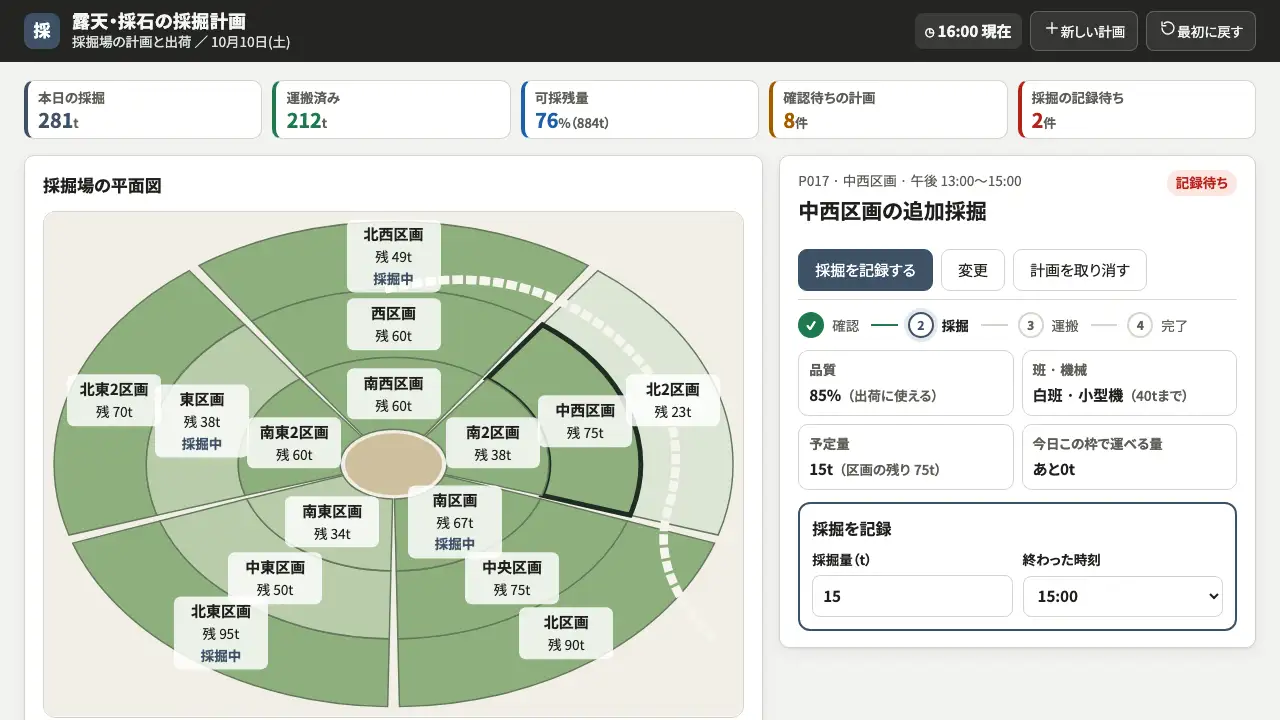Click the 品質 85% info card

point(906,383)
